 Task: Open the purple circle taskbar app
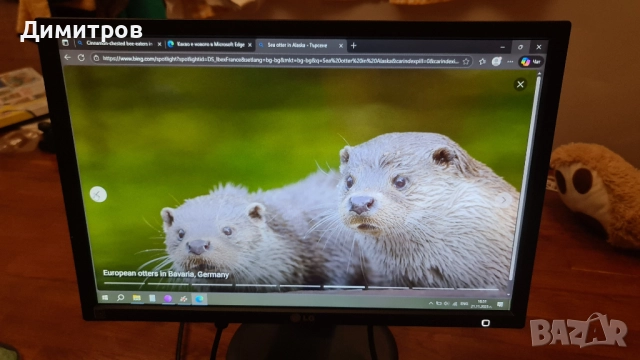(x=168, y=299)
